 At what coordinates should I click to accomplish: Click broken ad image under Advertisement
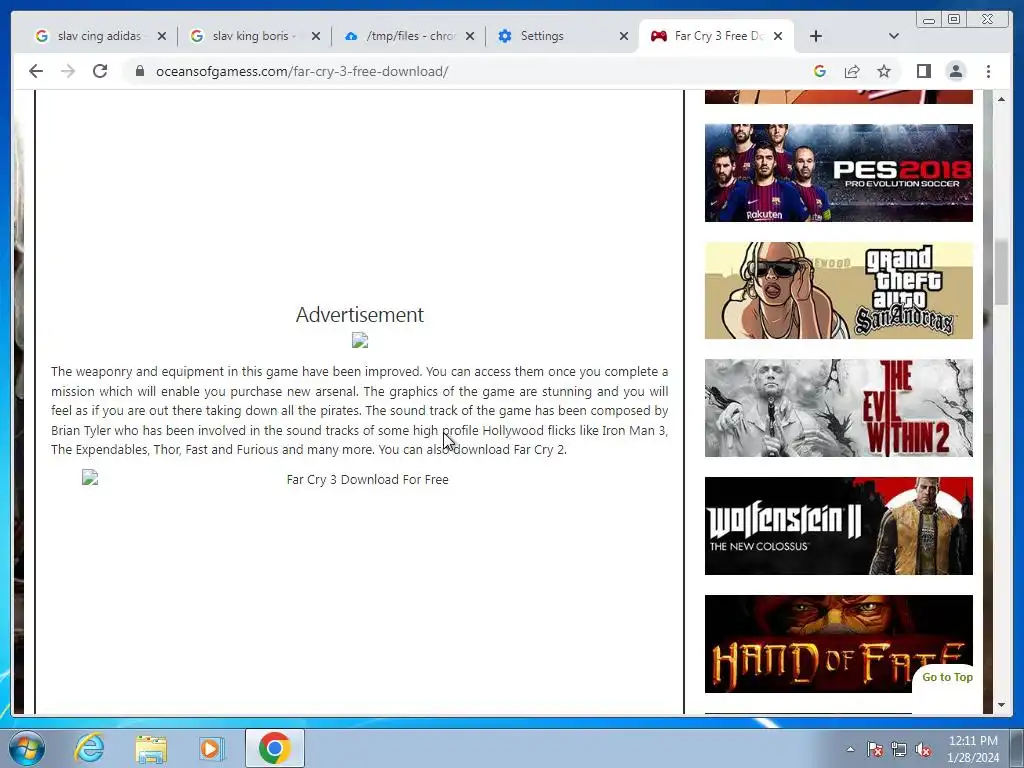pos(360,340)
